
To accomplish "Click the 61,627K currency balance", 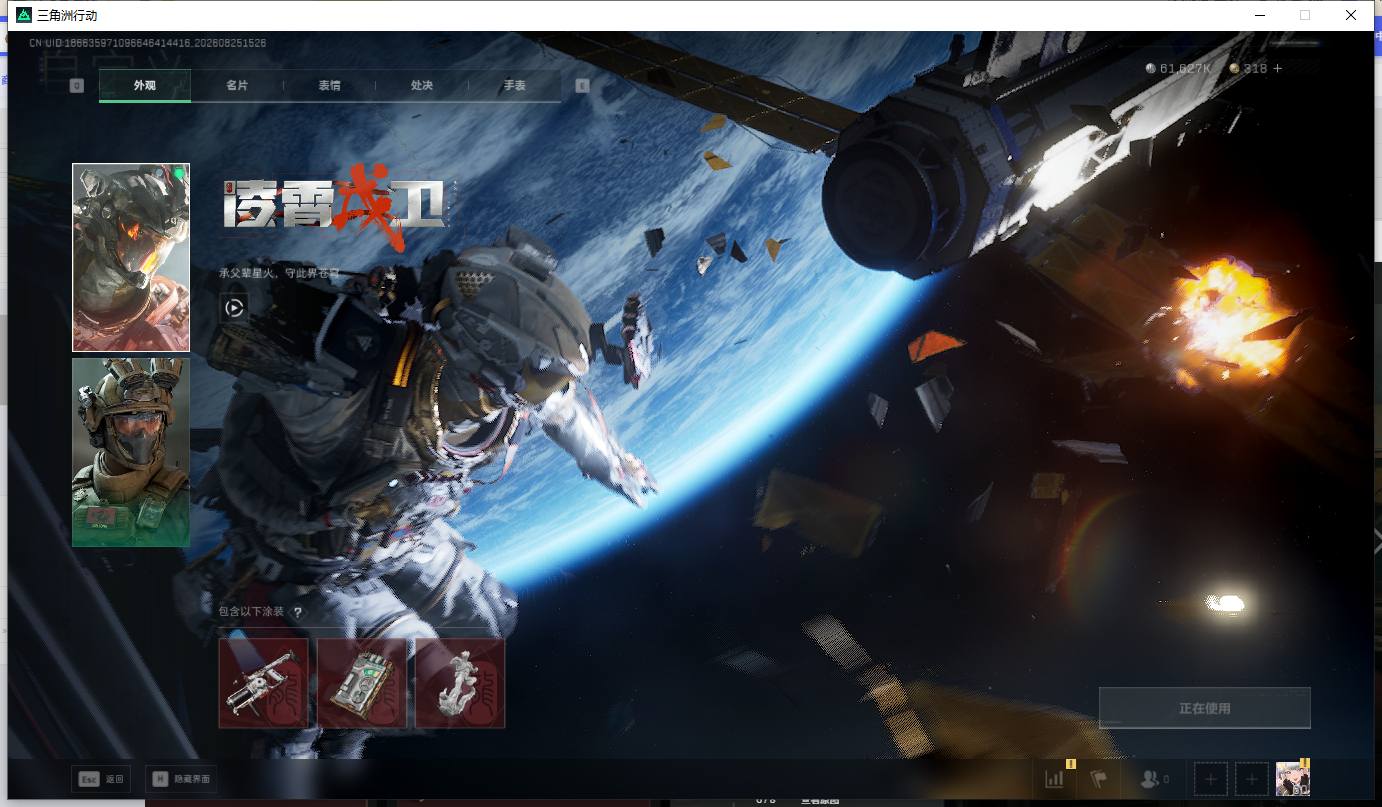I will point(1185,68).
